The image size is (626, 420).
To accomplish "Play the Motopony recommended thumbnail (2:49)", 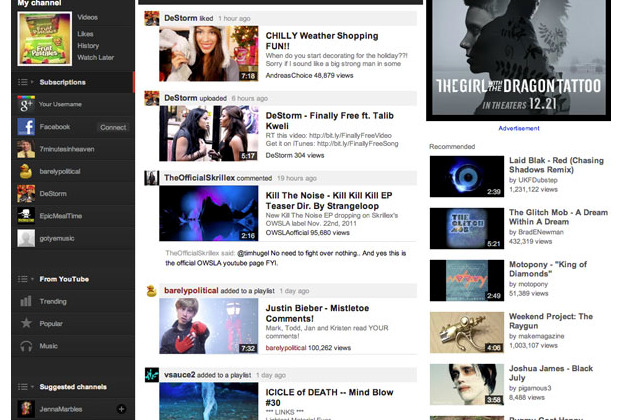I will 467,280.
